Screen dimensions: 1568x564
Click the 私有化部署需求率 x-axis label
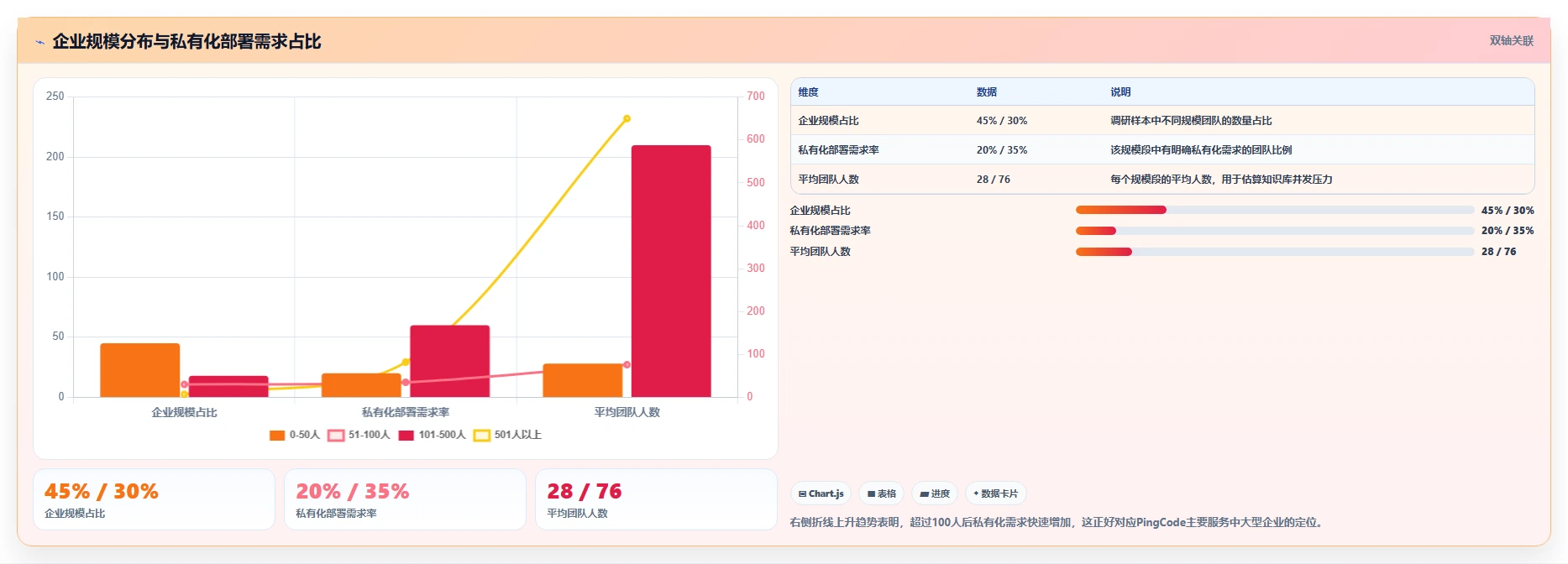pyautogui.click(x=406, y=412)
